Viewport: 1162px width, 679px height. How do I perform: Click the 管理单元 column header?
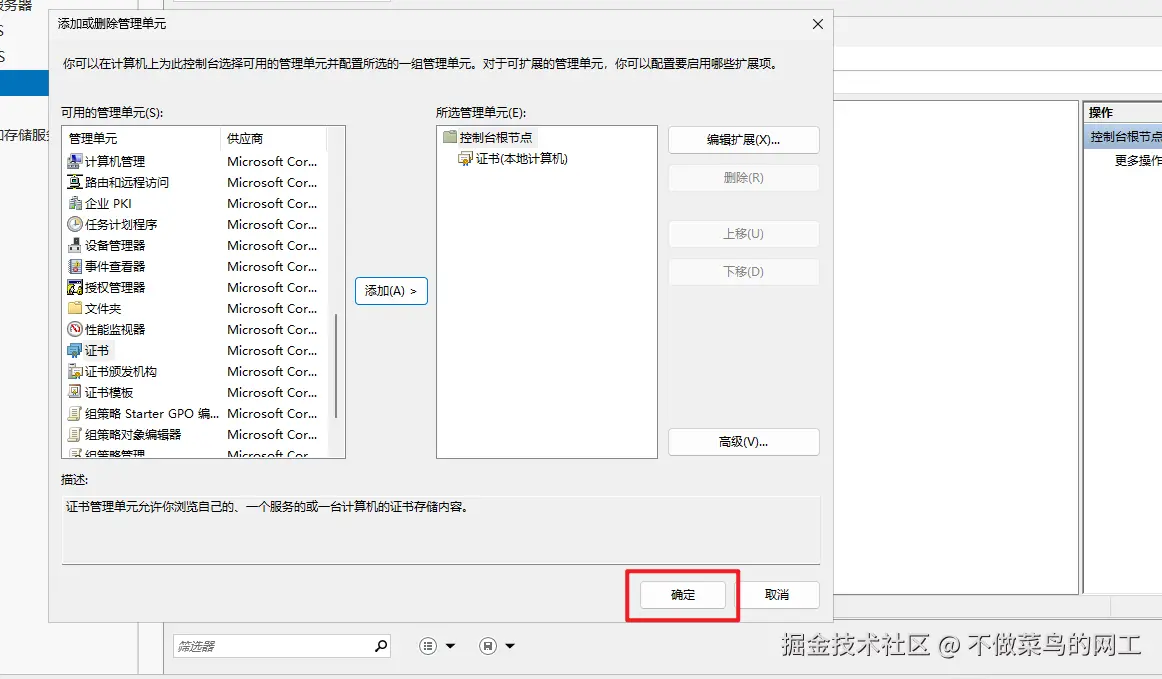pyautogui.click(x=141, y=138)
